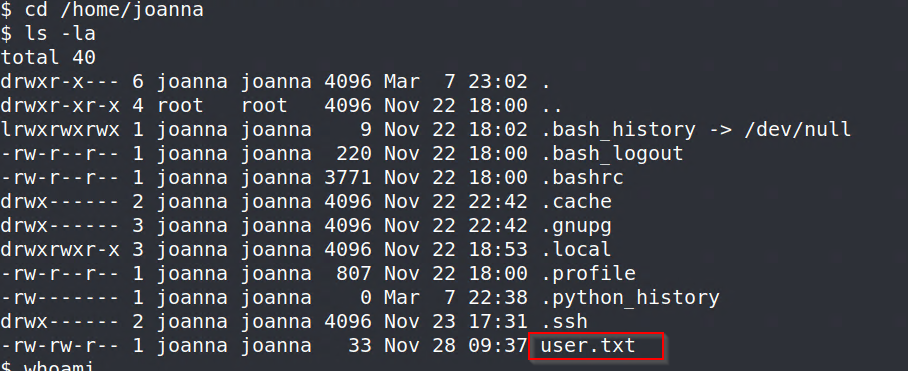The width and height of the screenshot is (908, 371).
Task: Click the .cache directory name
Action: 576,201
